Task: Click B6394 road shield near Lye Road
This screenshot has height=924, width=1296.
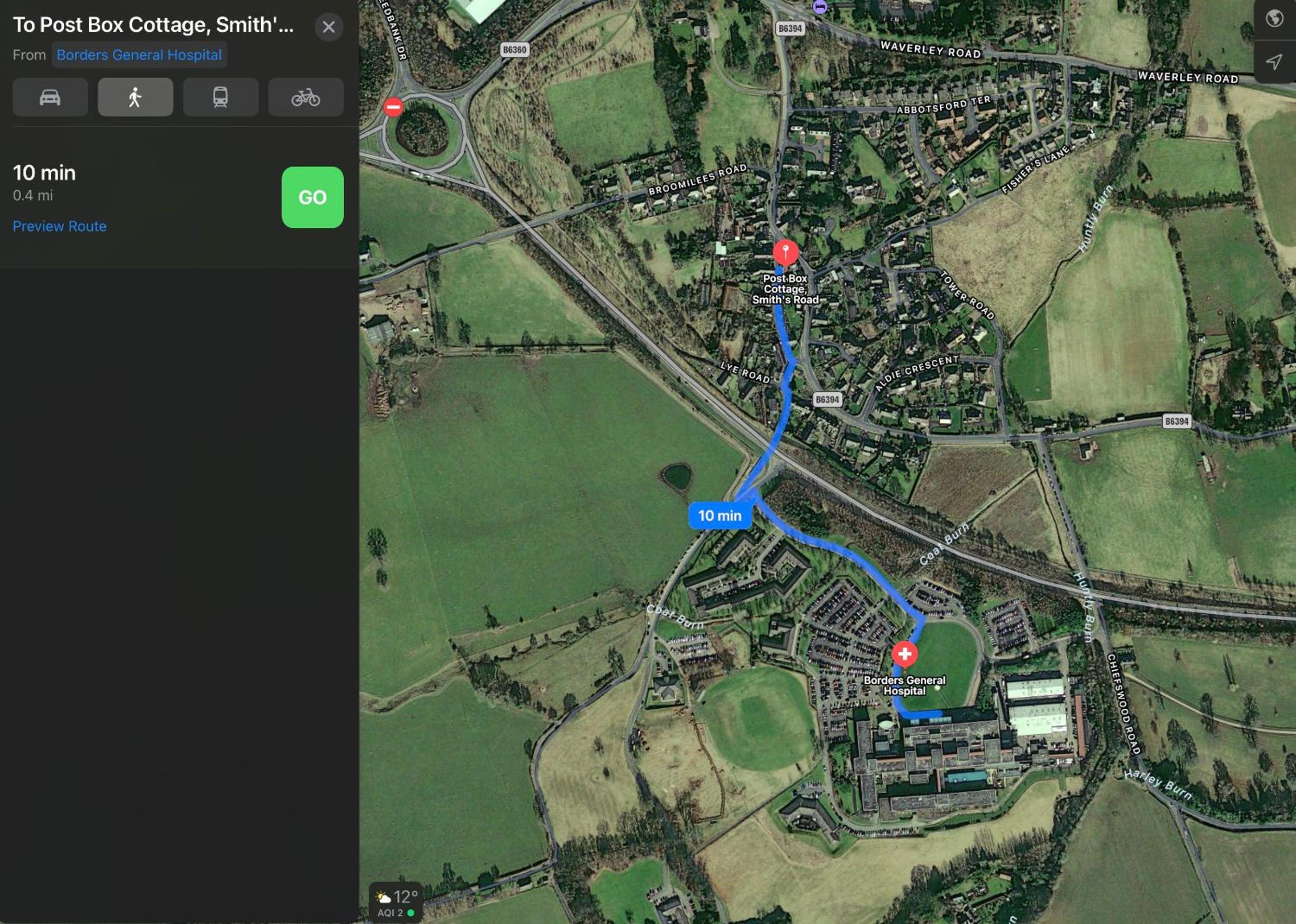Action: tap(827, 400)
